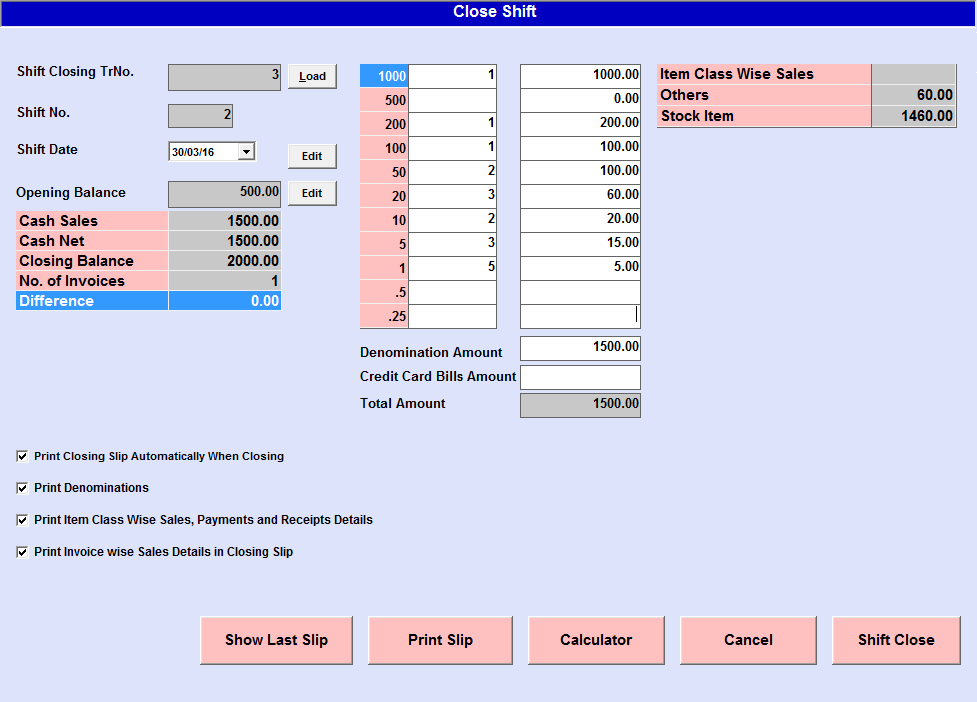Uncheck Print Denominations checkbox
This screenshot has height=702, width=977.
23,488
